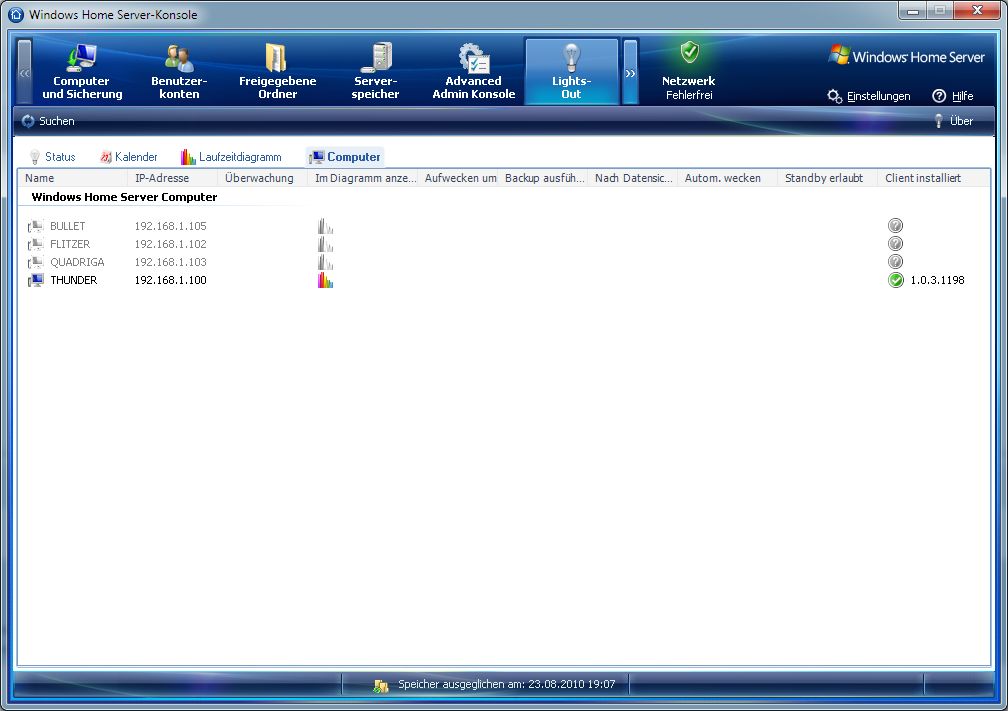Click the diagram icon for BULLET

tap(325, 226)
